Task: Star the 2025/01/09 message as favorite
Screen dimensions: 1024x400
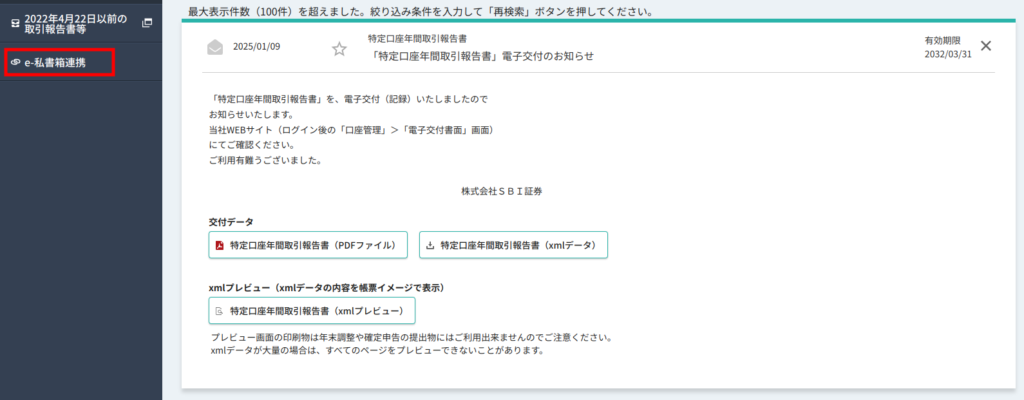Action: (339, 48)
